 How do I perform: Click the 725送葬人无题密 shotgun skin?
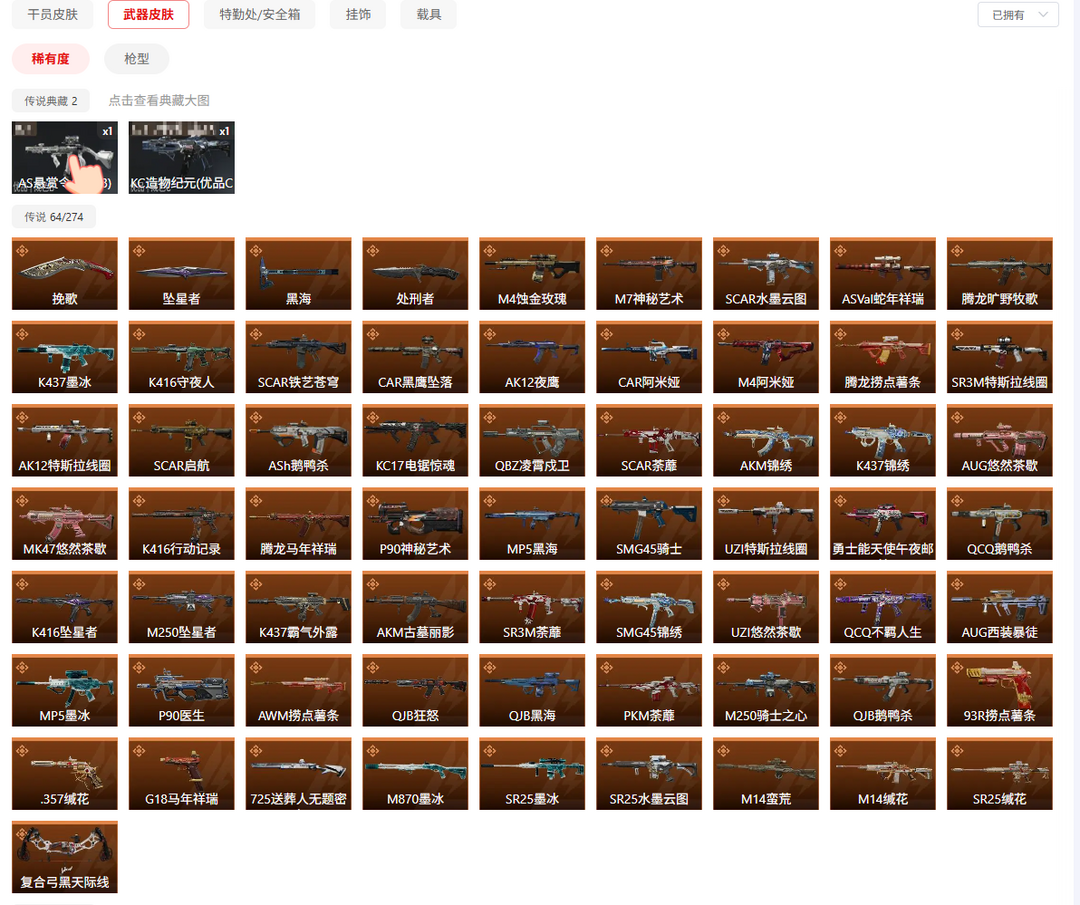tap(298, 773)
